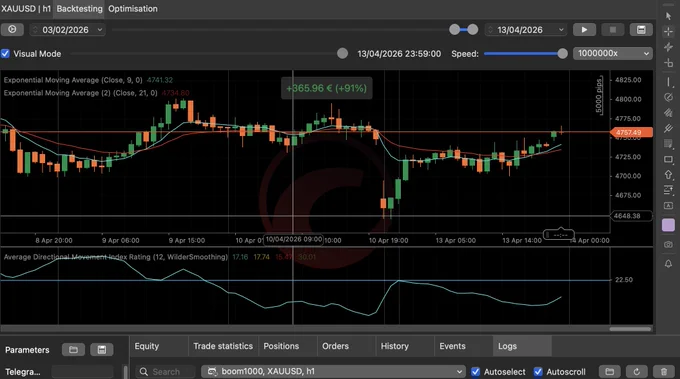Start the backtest with play button
The height and width of the screenshot is (379, 680).
[x=584, y=29]
